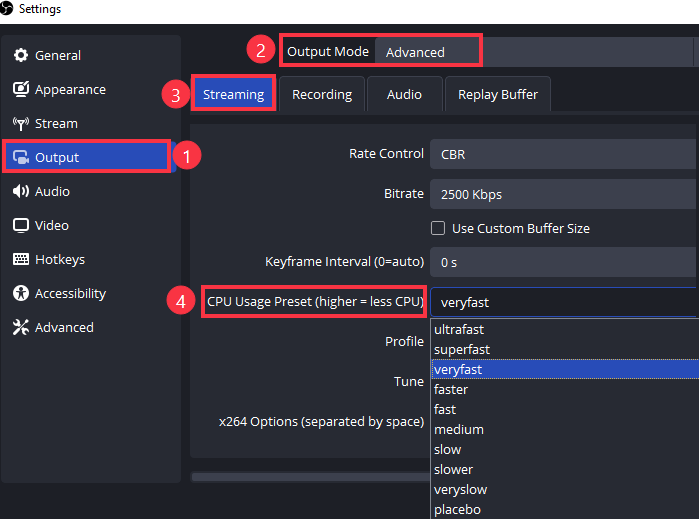The image size is (699, 519).
Task: Open Advanced settings in the sidebar
Action: pos(90,327)
